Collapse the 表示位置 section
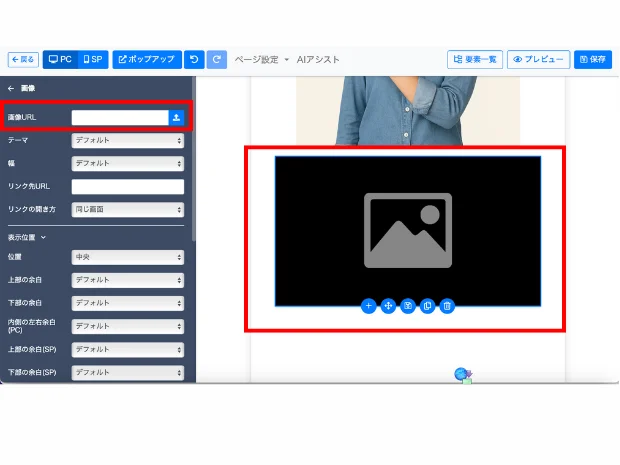620x465 pixels. click(x=28, y=237)
